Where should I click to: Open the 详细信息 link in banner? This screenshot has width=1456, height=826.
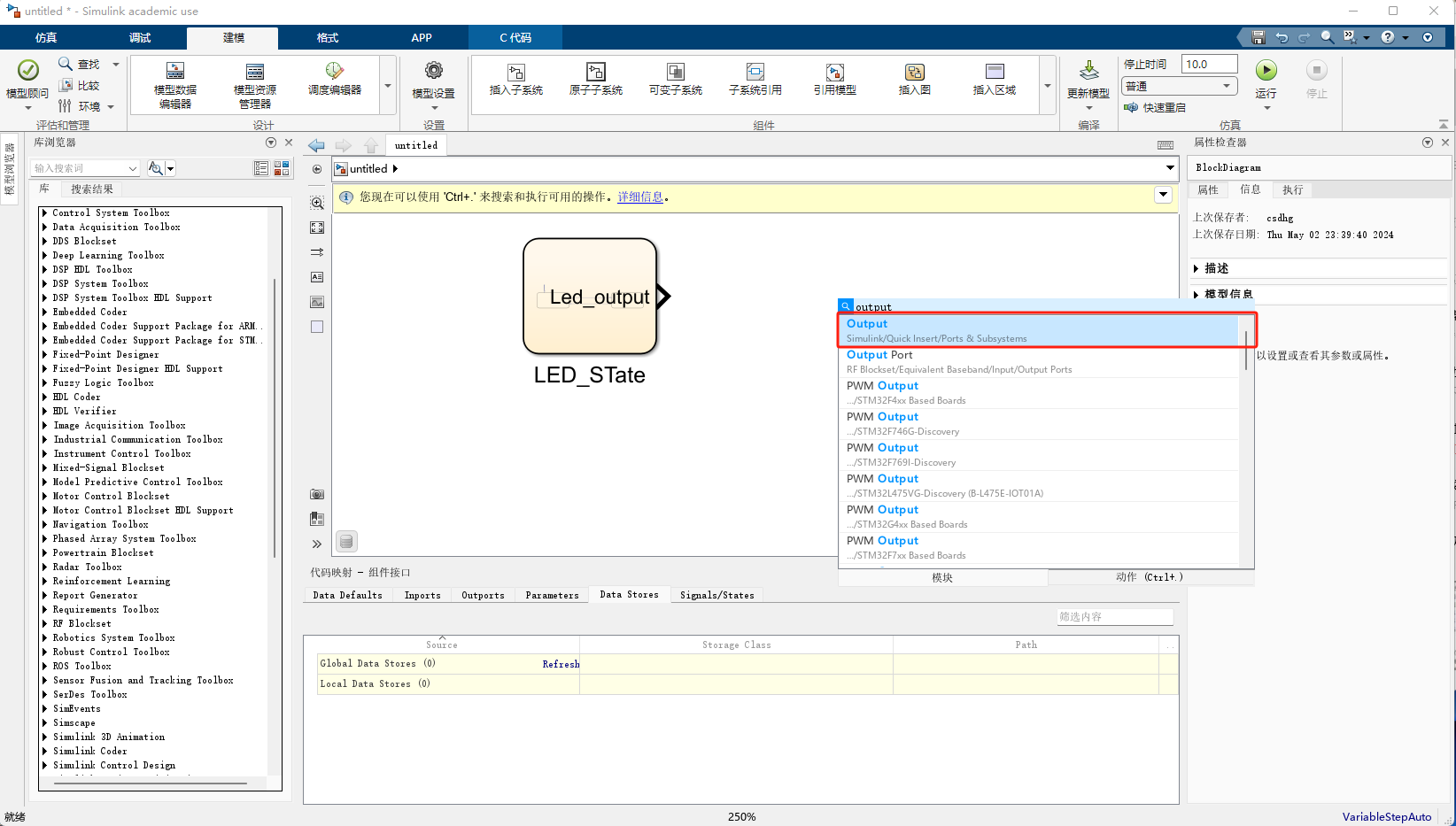[x=640, y=197]
